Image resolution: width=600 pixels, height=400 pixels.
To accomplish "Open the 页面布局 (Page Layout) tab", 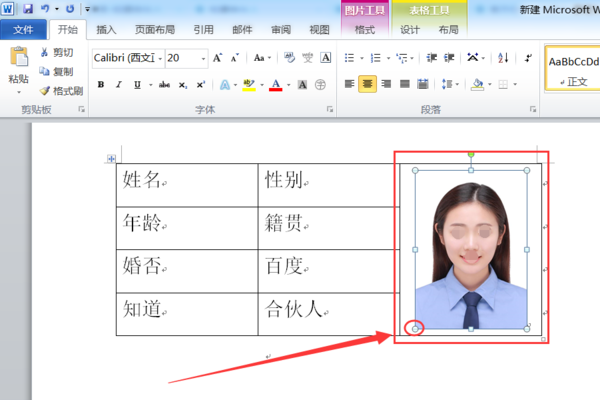I will [x=153, y=30].
